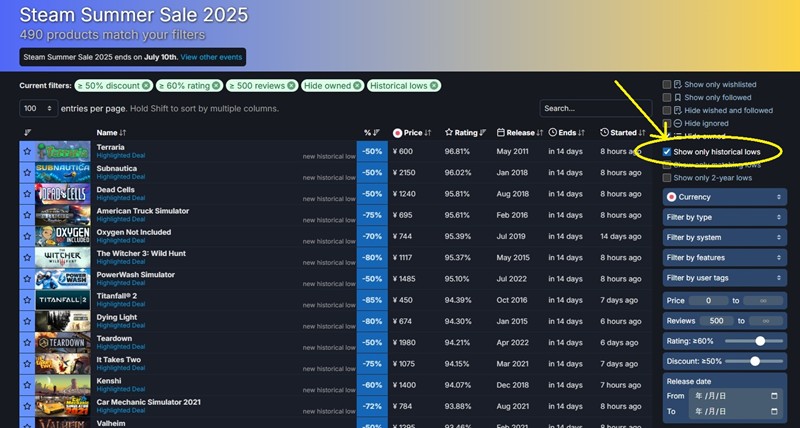The height and width of the screenshot is (428, 800).
Task: Sort table by Rating column
Action: coord(465,133)
